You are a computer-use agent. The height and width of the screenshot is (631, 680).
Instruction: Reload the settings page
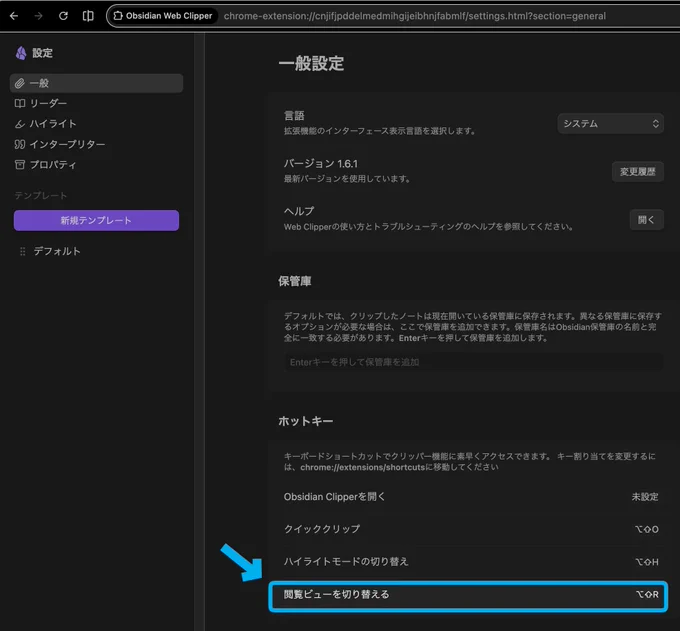point(63,16)
